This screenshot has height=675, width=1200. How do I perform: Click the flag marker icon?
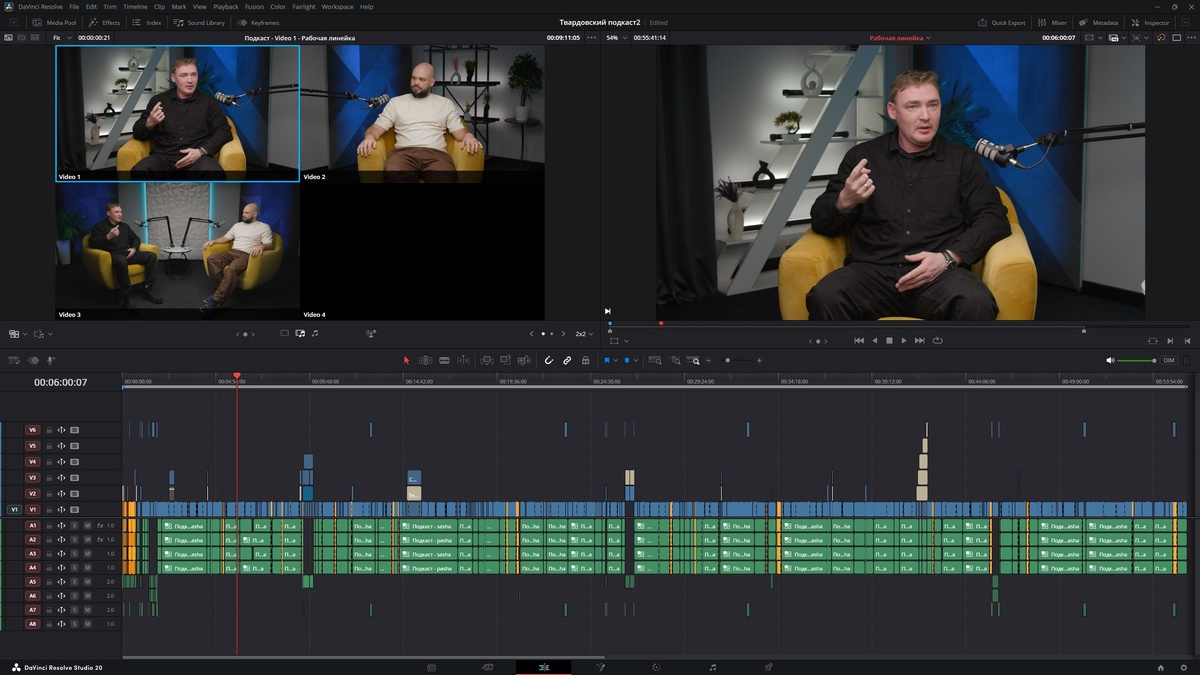click(606, 360)
